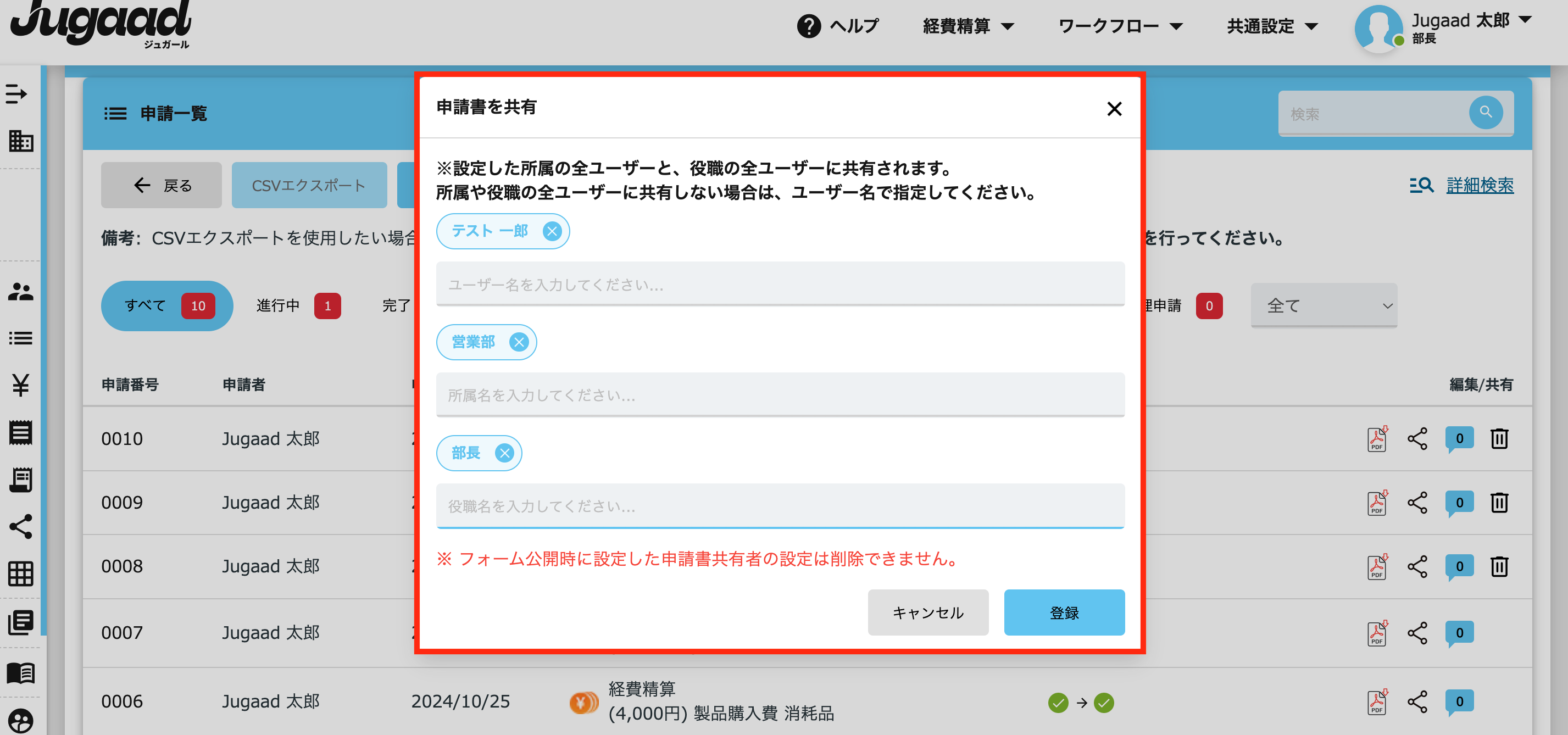Click the 2024/10/25 date cell
Screen dimensions: 1568x735
[460, 701]
